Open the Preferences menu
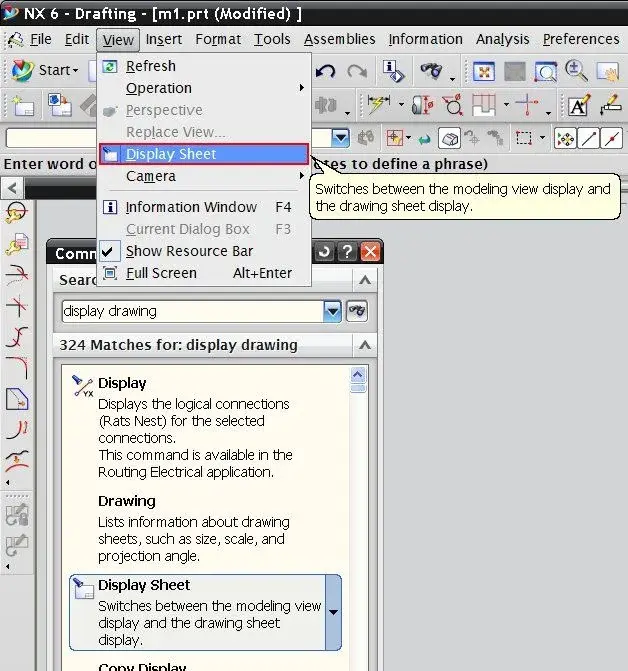The image size is (628, 671). (x=580, y=39)
